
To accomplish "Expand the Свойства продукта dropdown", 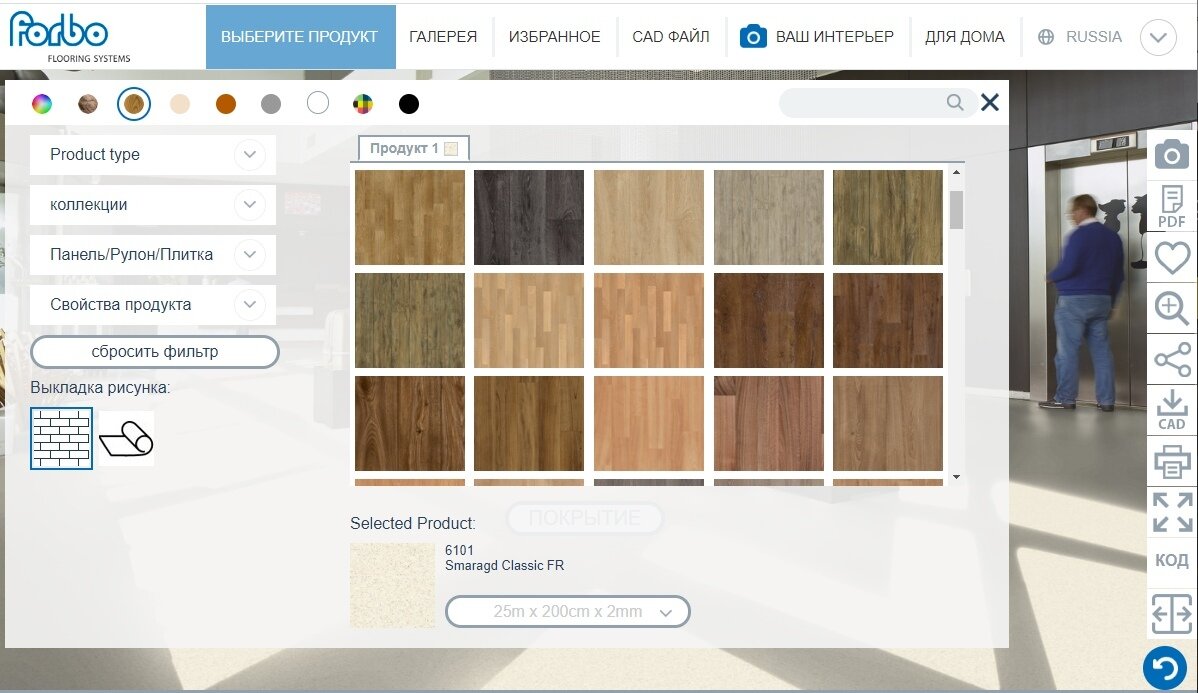I will click(x=153, y=305).
